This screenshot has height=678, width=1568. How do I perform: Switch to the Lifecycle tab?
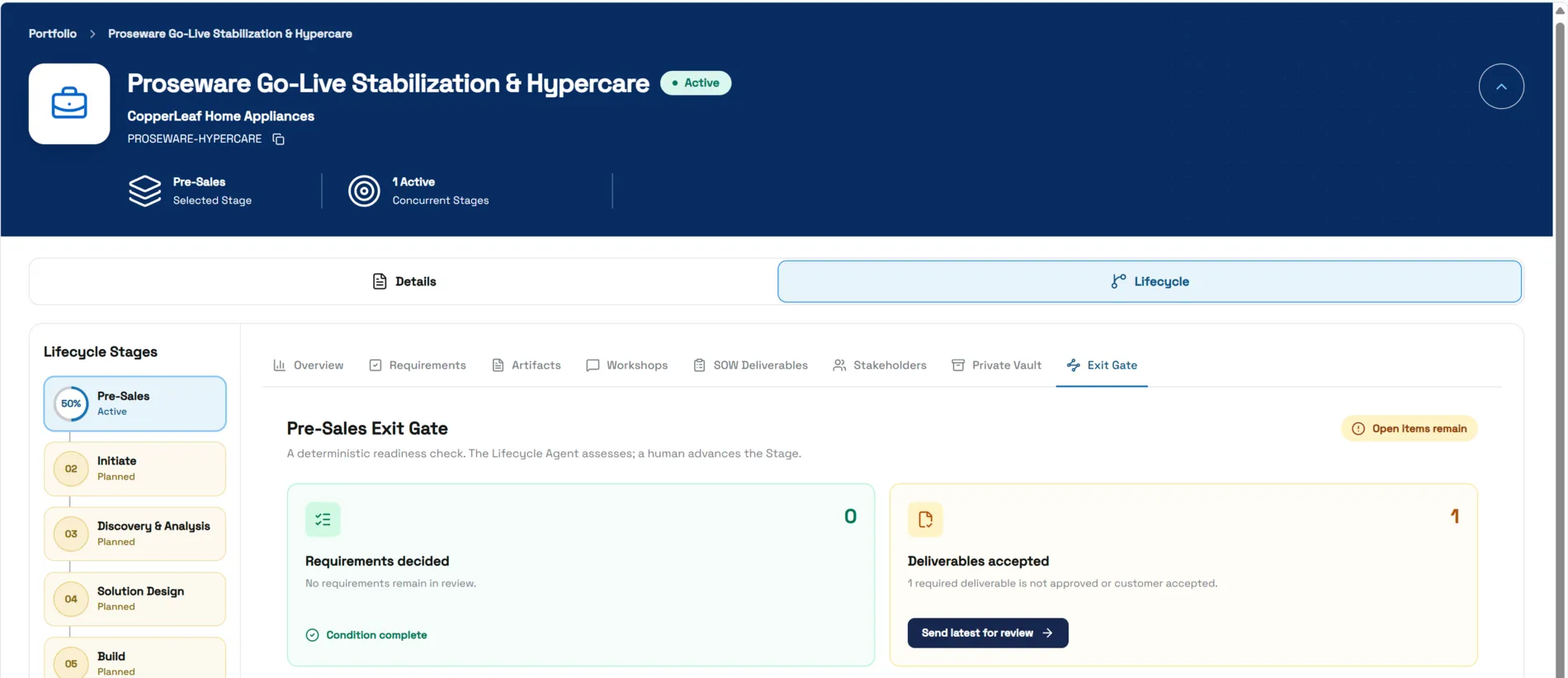[1150, 281]
